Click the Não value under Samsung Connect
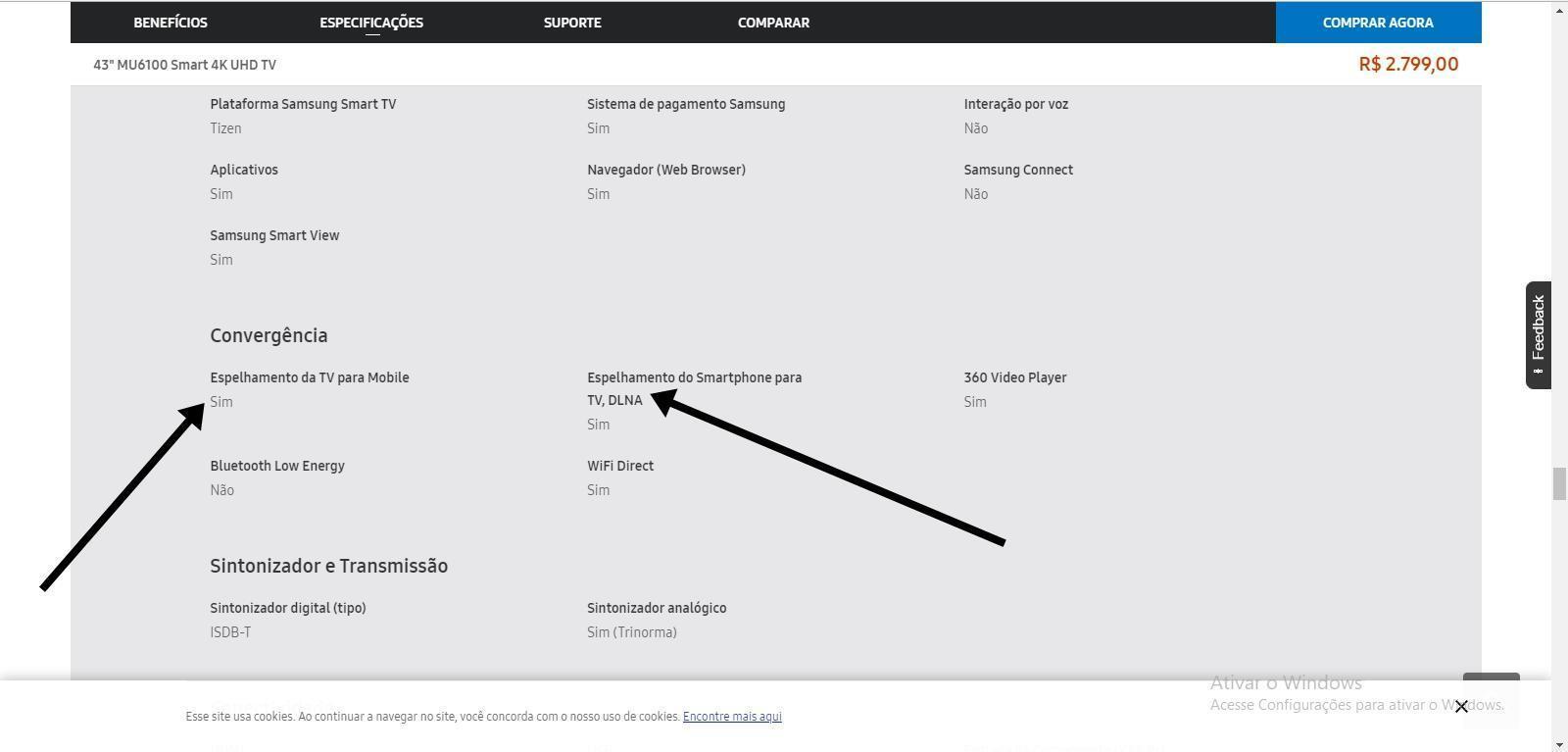The image size is (1568, 752). pyautogui.click(x=975, y=194)
